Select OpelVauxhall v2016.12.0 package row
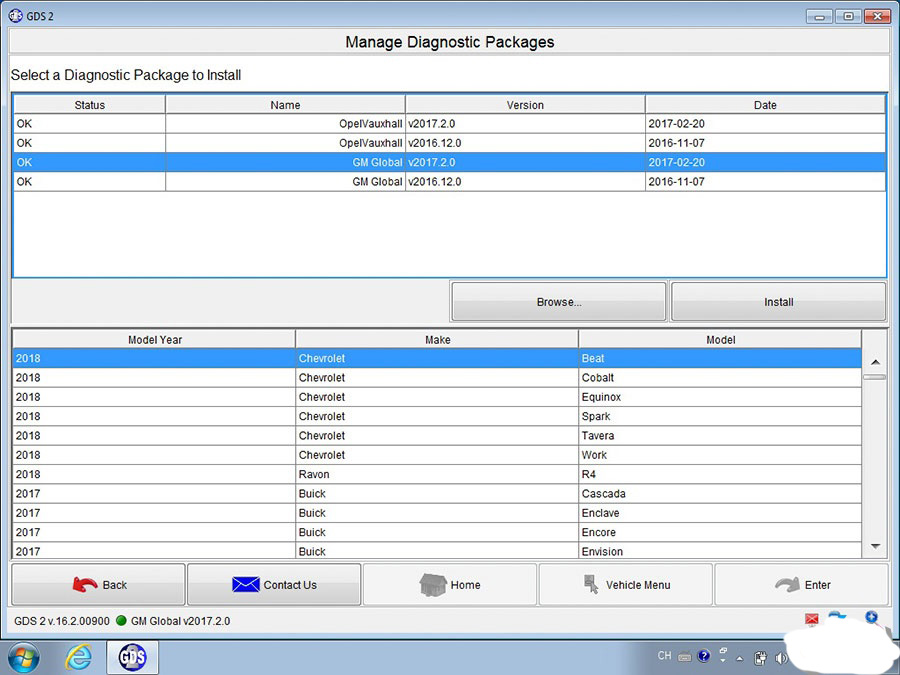The image size is (900, 675). [449, 143]
